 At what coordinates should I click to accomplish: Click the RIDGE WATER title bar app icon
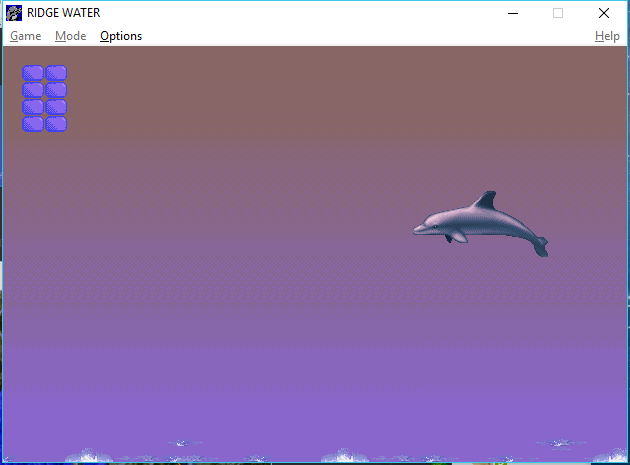(14, 13)
